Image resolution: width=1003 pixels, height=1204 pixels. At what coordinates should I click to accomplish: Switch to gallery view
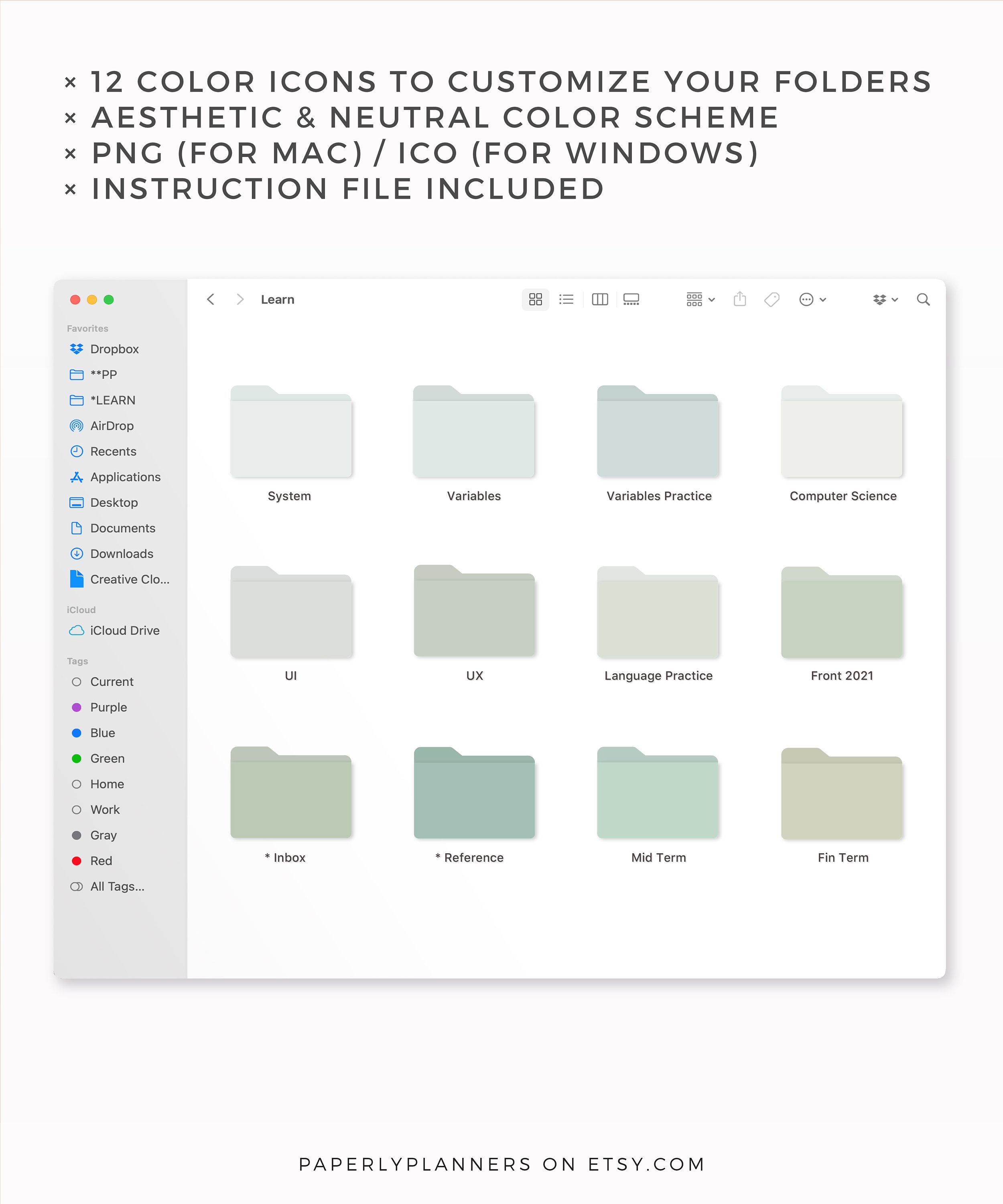coord(630,299)
